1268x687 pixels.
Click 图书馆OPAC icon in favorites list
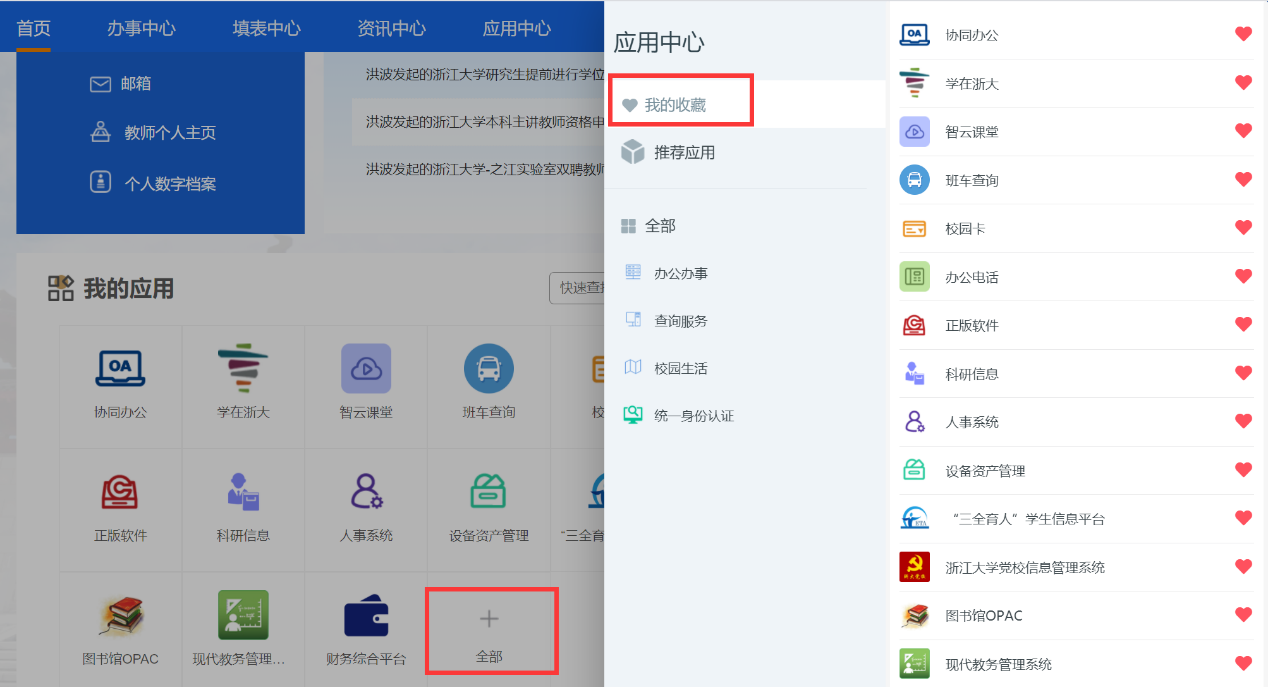[915, 615]
